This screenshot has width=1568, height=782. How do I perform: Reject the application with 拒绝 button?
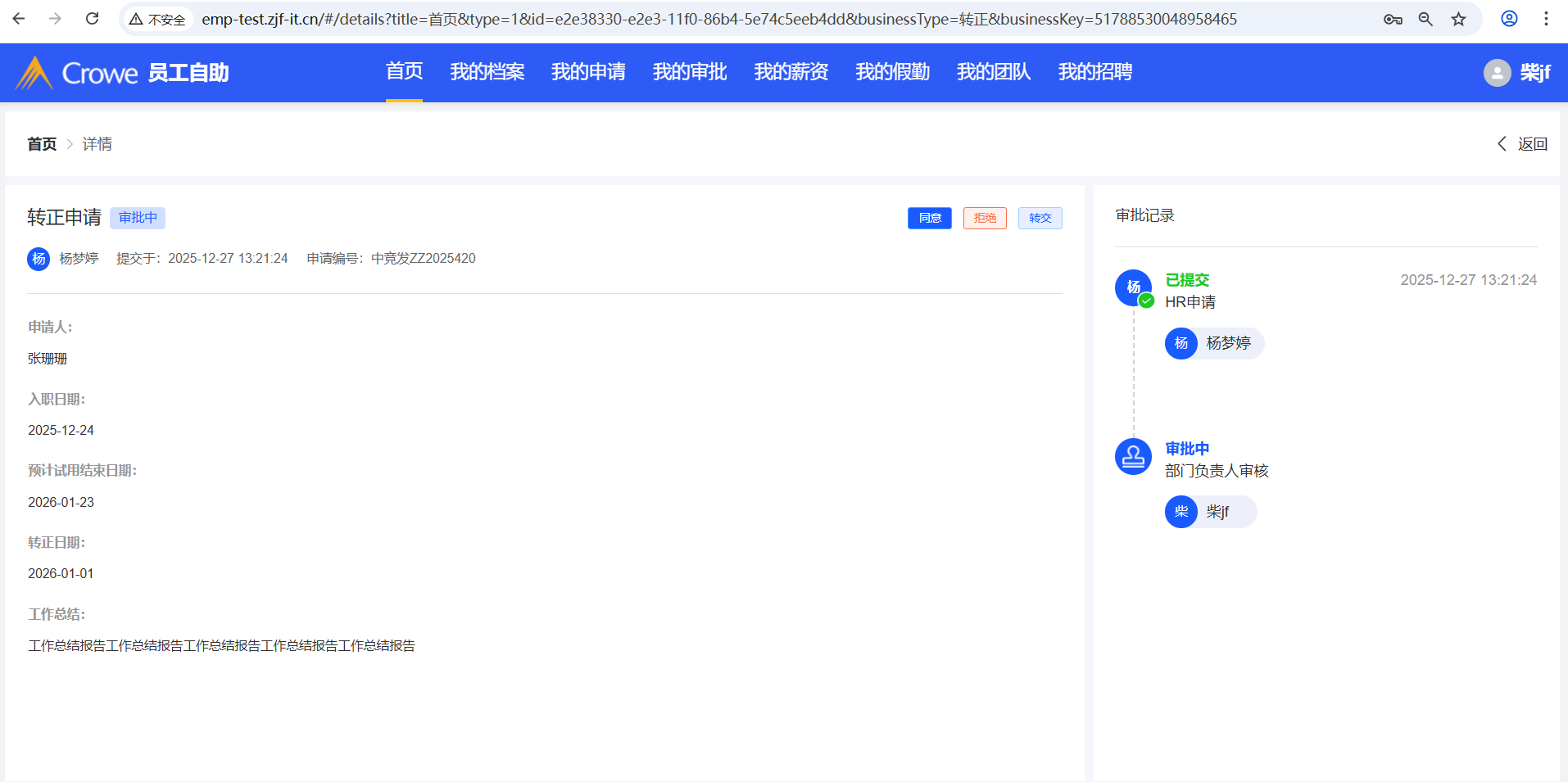pos(985,218)
